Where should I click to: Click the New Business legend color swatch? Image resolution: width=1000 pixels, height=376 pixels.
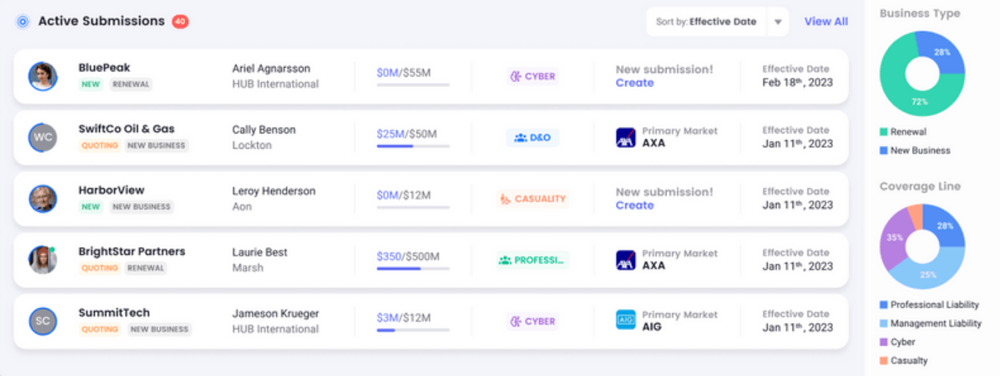point(883,151)
